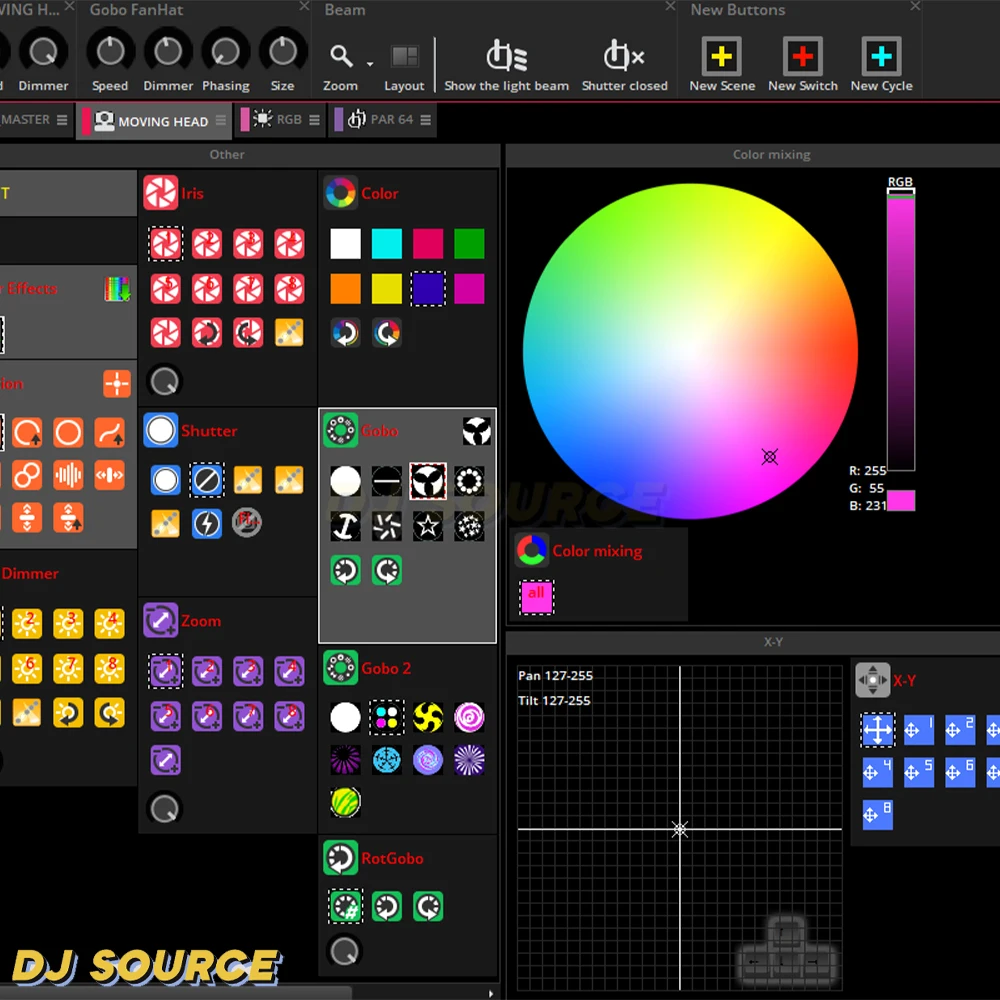Toggle Shutter closed in the Beam toolbar

click(x=624, y=57)
